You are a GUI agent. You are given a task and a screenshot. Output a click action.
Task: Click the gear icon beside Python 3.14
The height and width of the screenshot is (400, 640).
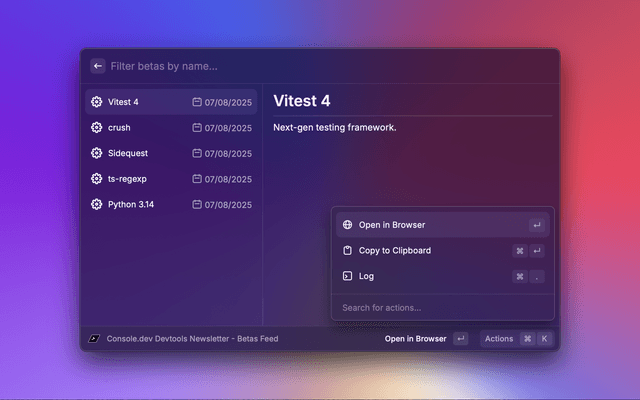point(96,204)
